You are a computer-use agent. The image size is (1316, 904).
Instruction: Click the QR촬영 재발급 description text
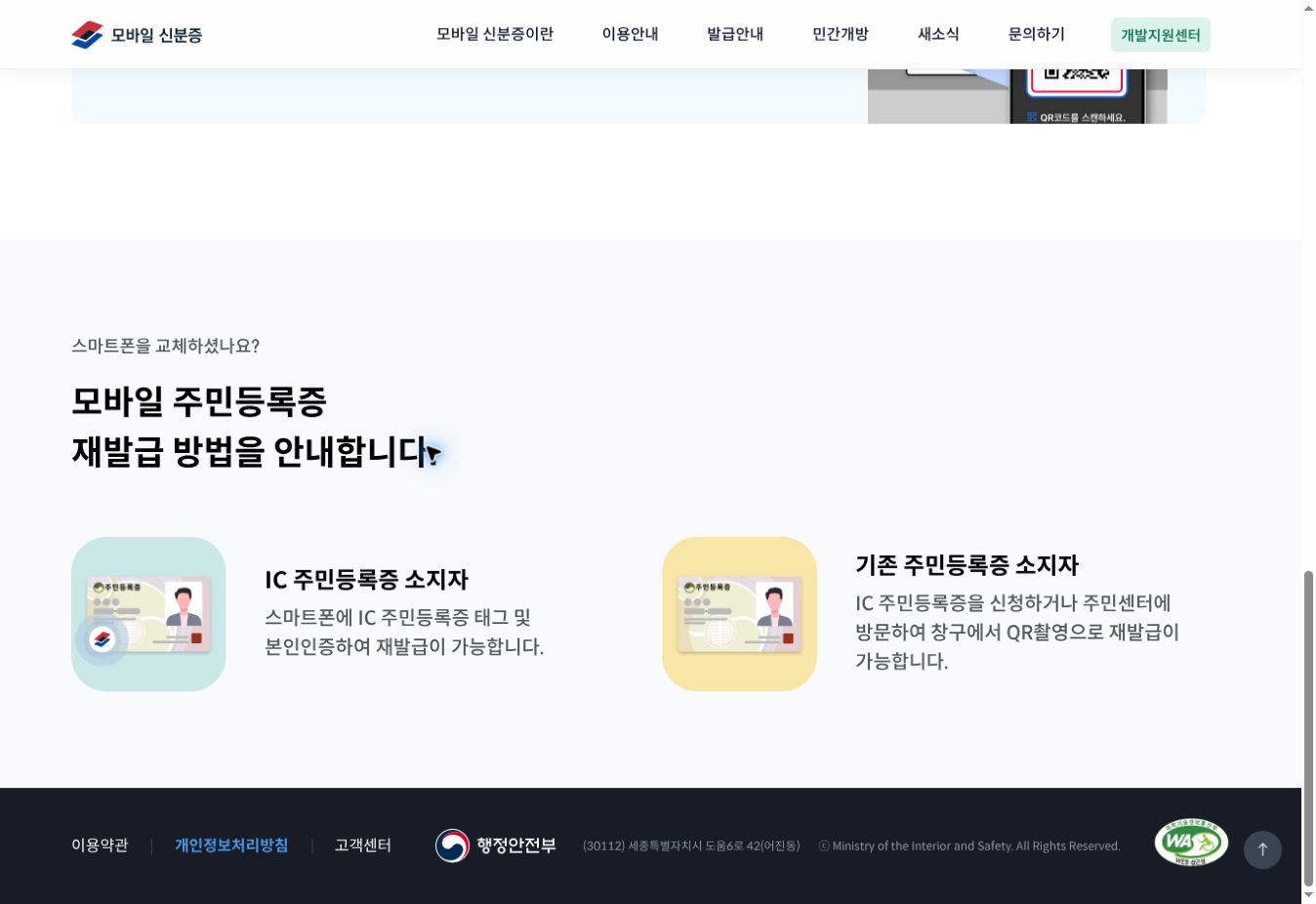(x=1017, y=632)
